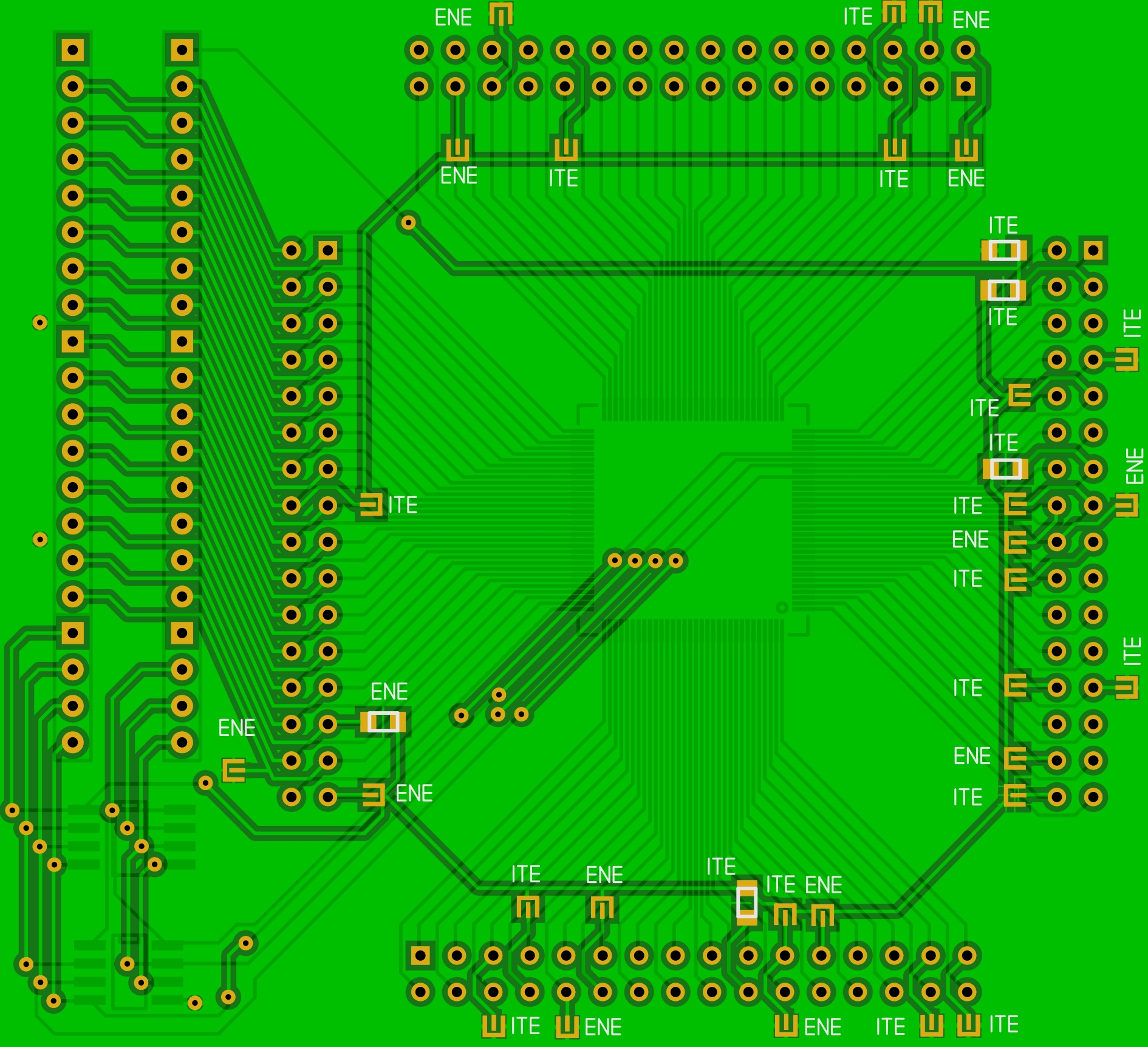Screen dimensions: 1148x1047
Task: Click the vertical ENE label on the right edge
Action: 1134,466
